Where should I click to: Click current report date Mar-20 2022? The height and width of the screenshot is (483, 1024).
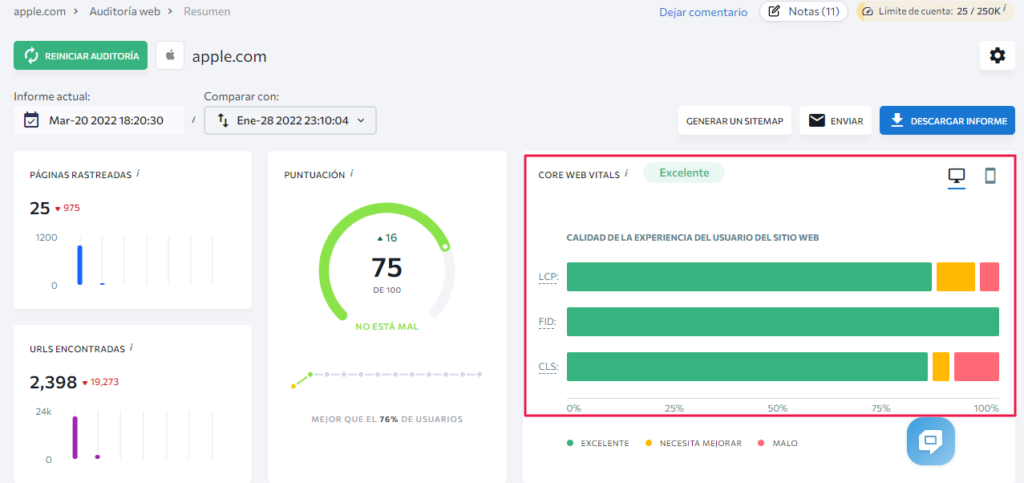[99, 121]
